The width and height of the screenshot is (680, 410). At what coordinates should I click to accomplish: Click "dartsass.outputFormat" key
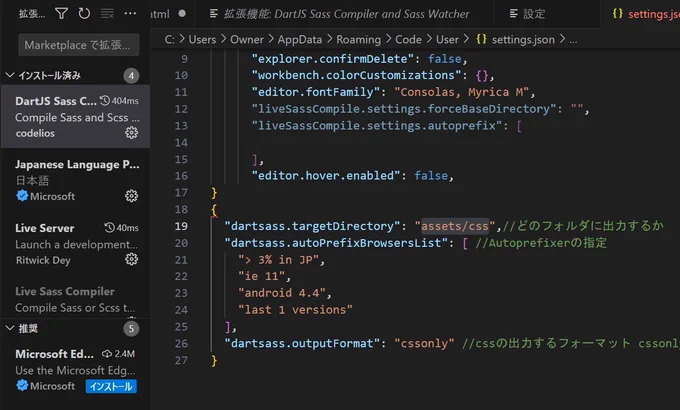coord(302,343)
